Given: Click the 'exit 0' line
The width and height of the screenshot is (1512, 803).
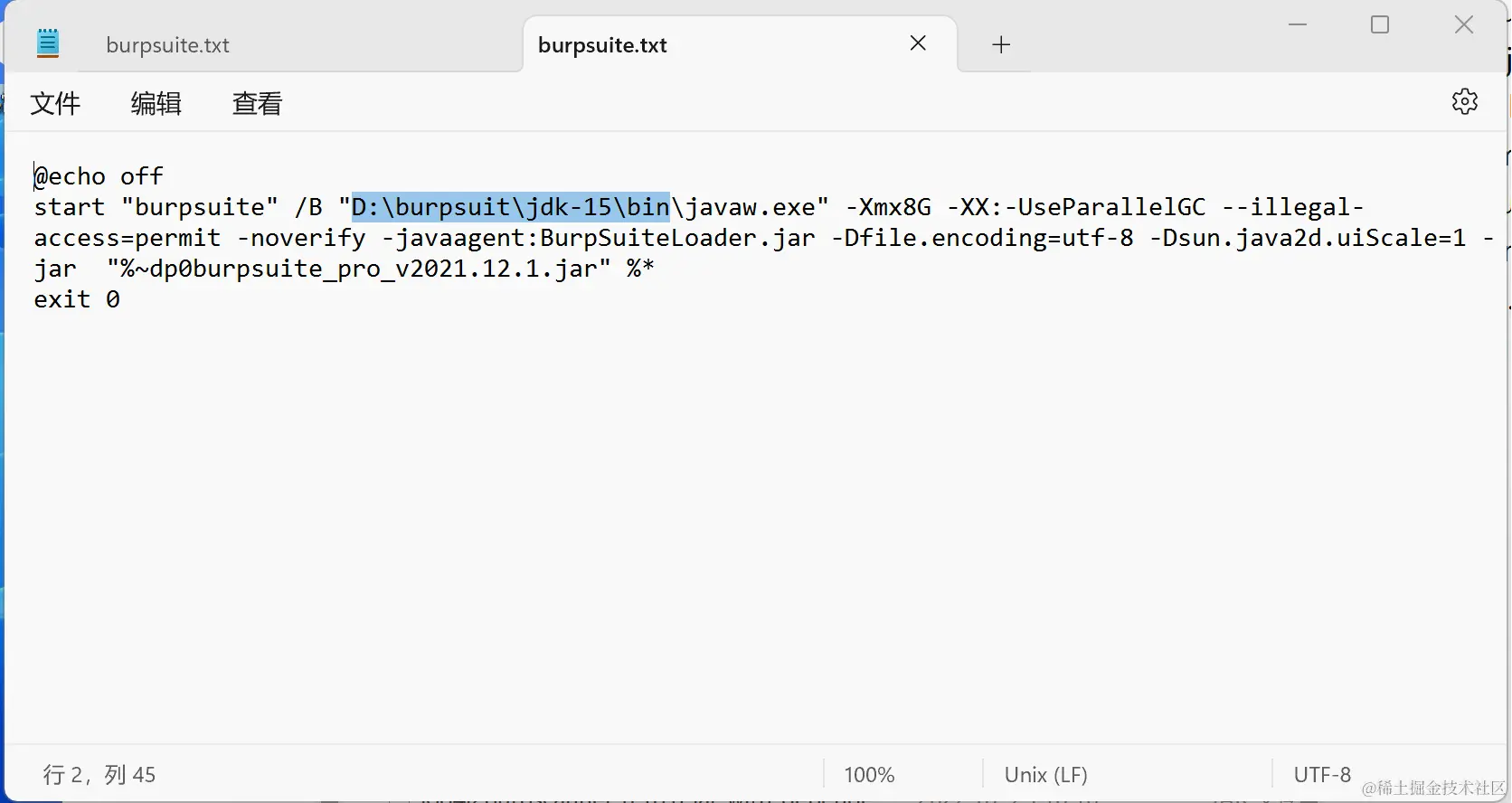Looking at the screenshot, I should click(77, 299).
